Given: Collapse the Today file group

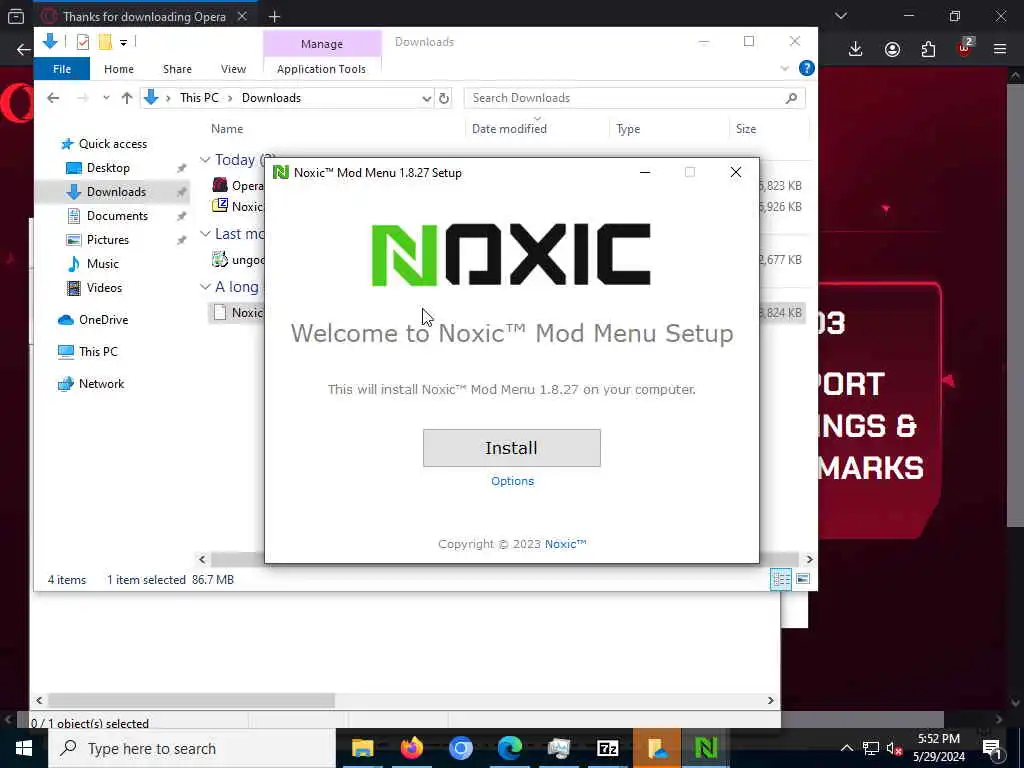Looking at the screenshot, I should (x=205, y=160).
